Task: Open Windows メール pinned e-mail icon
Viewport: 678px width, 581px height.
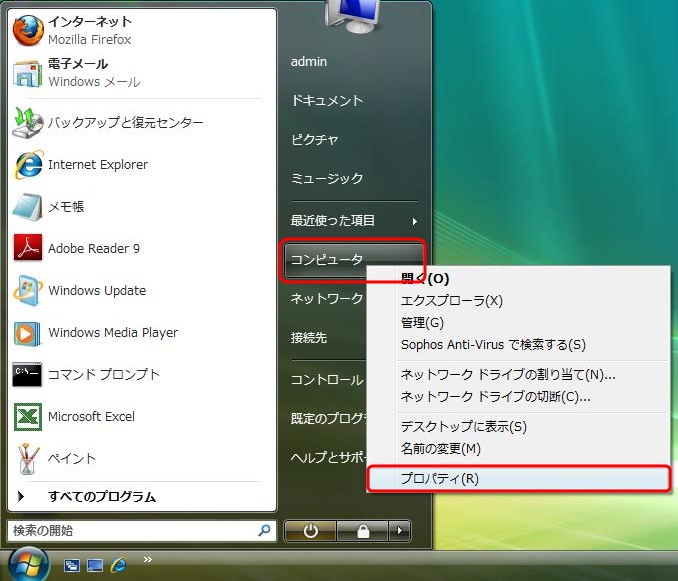Action: click(x=28, y=73)
